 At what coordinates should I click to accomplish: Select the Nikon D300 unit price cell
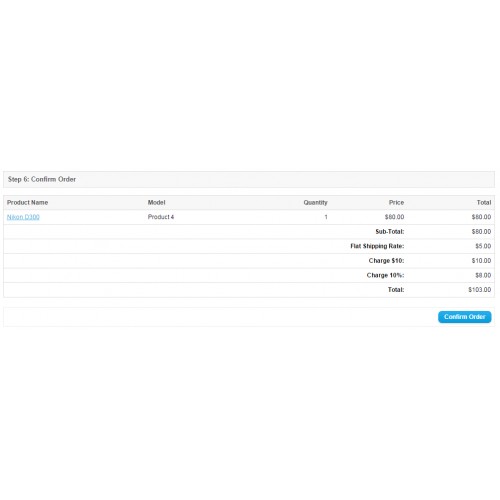(x=394, y=217)
